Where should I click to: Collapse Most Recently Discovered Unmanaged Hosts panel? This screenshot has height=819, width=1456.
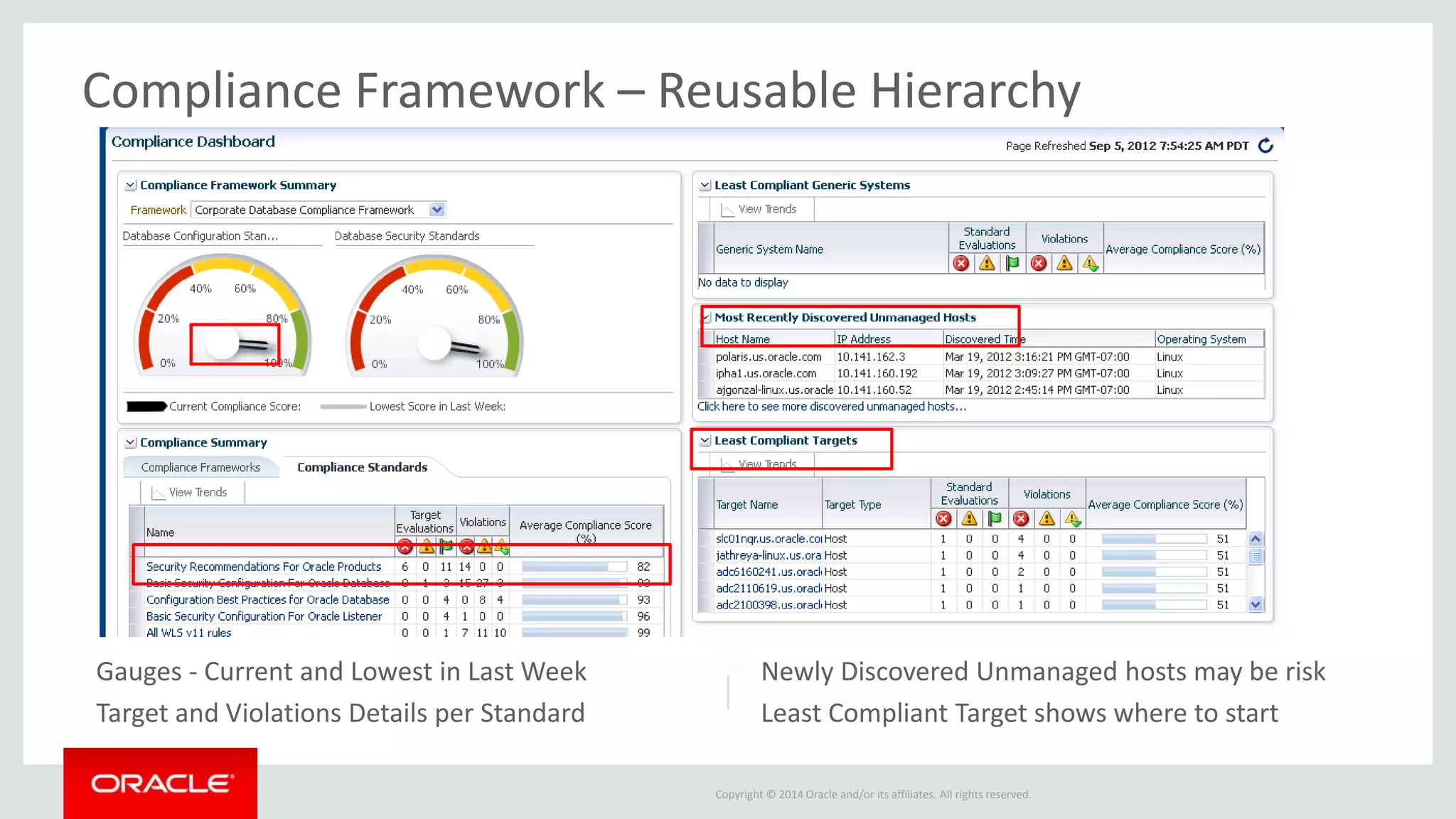[x=706, y=318]
